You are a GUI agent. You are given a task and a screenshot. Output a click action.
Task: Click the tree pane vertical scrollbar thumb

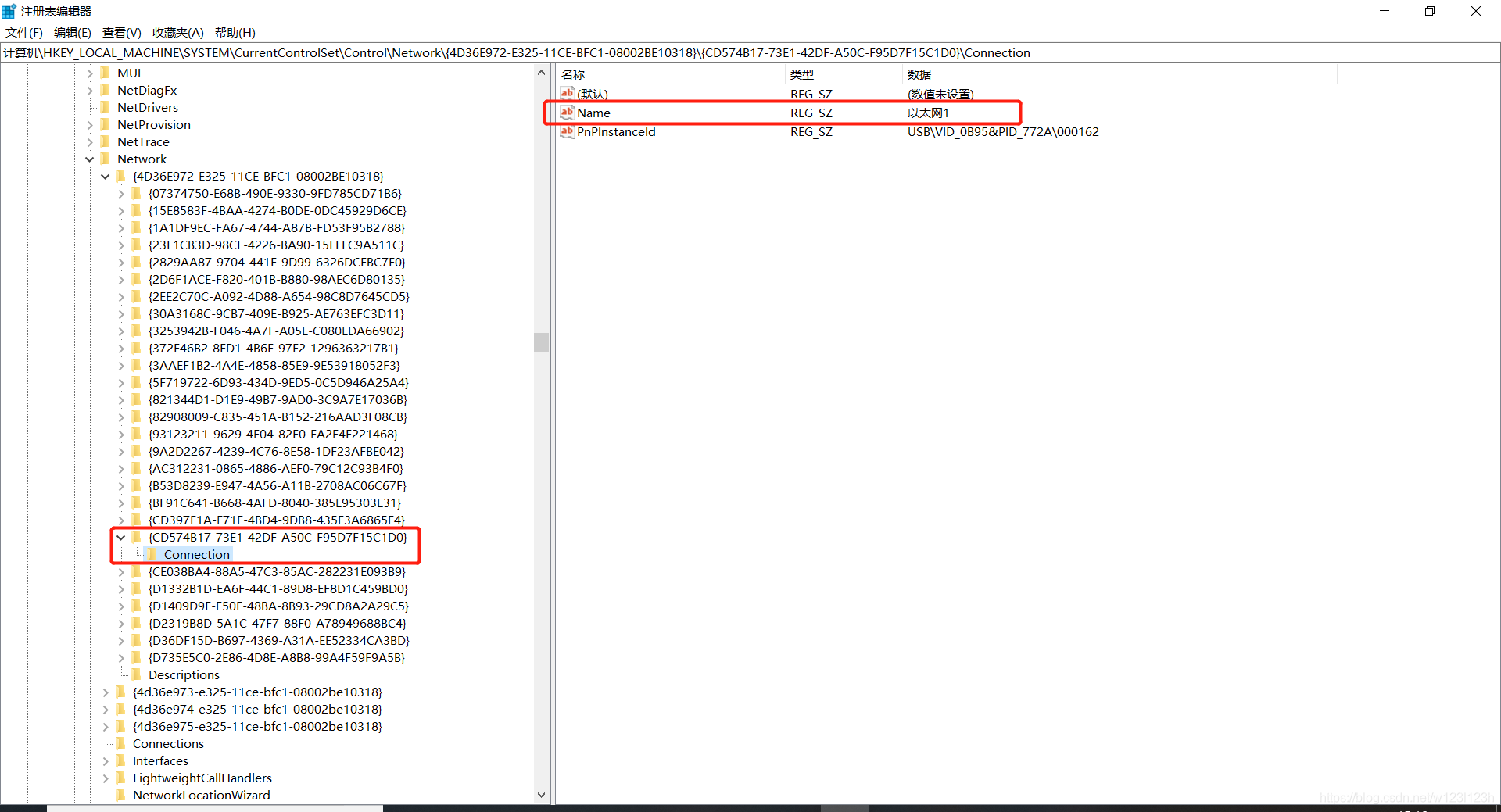(542, 342)
